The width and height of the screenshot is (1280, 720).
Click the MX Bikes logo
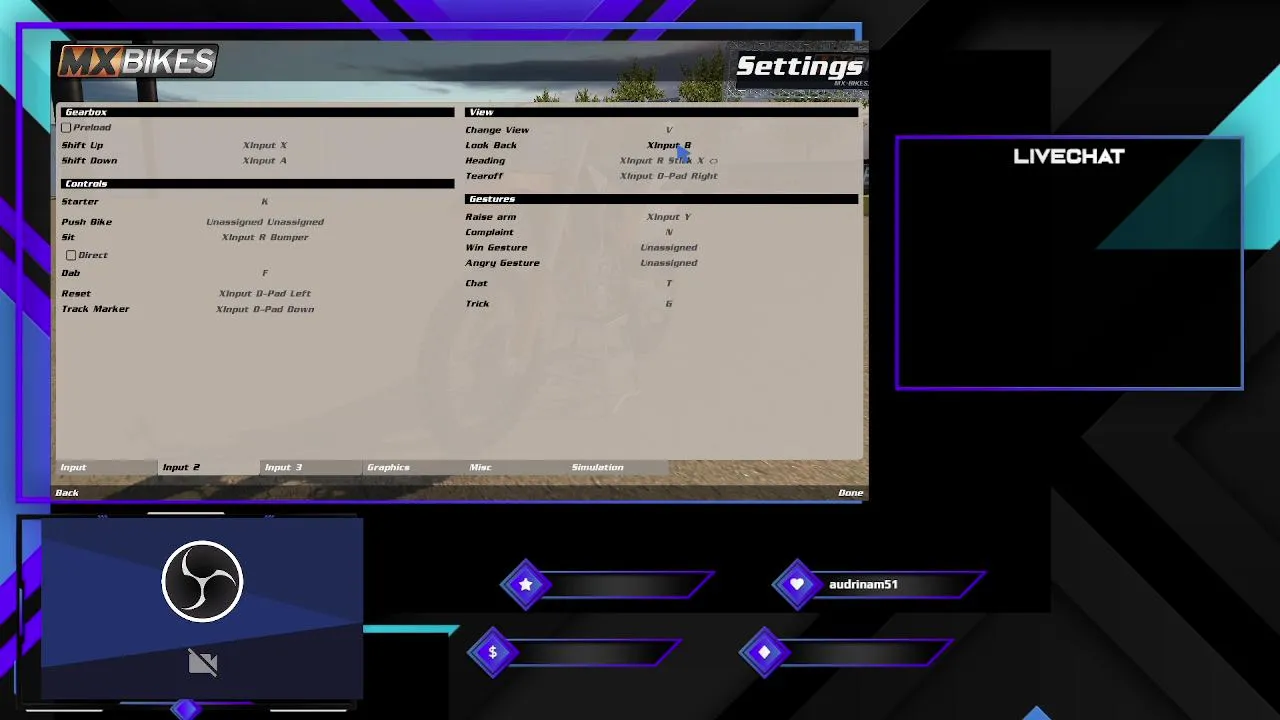[137, 62]
